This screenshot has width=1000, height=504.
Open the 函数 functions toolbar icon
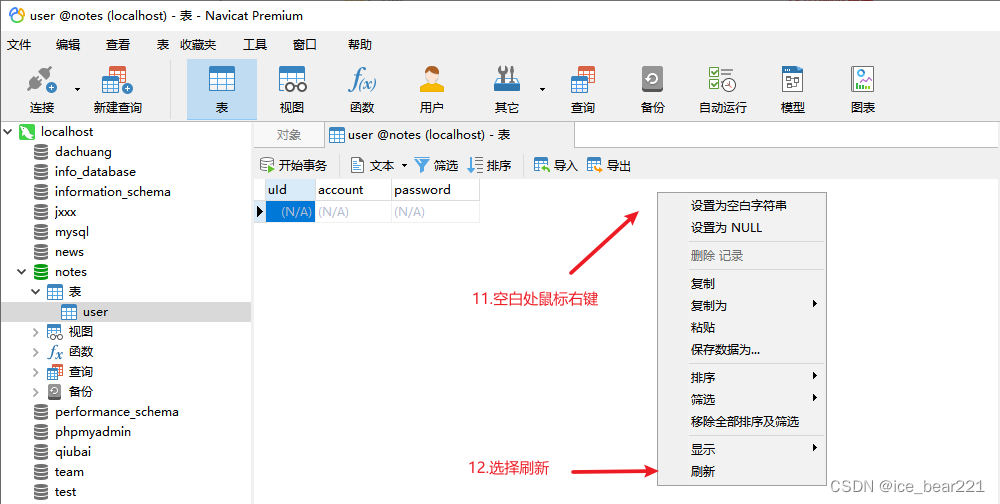pos(362,80)
